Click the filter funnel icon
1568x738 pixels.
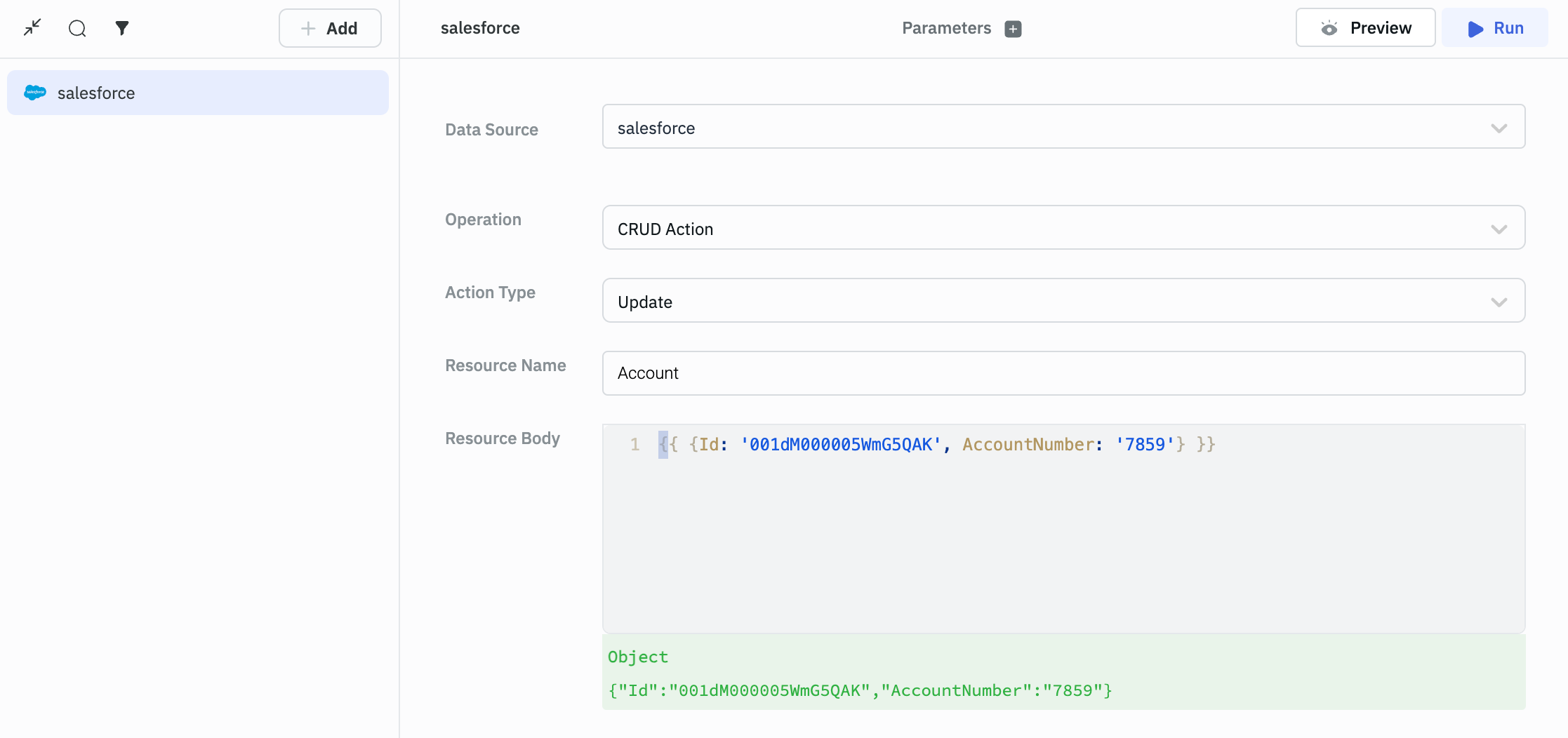pyautogui.click(x=122, y=28)
